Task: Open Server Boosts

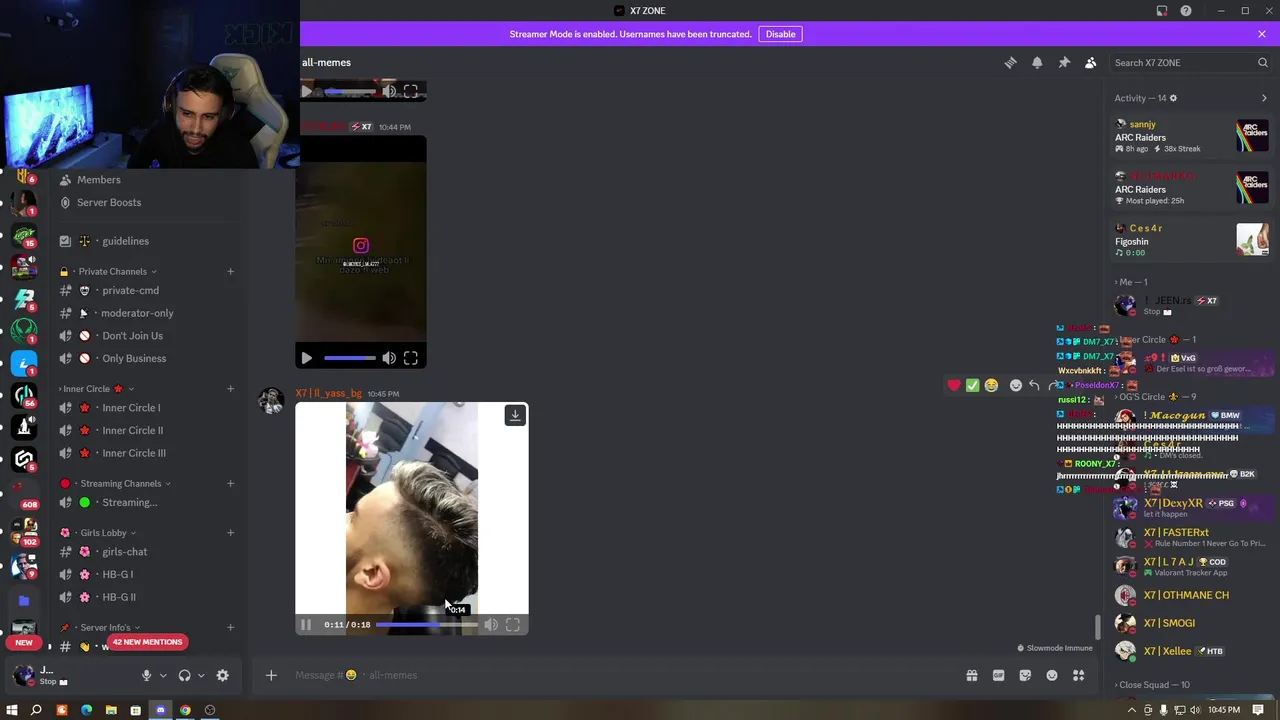Action: 109,202
